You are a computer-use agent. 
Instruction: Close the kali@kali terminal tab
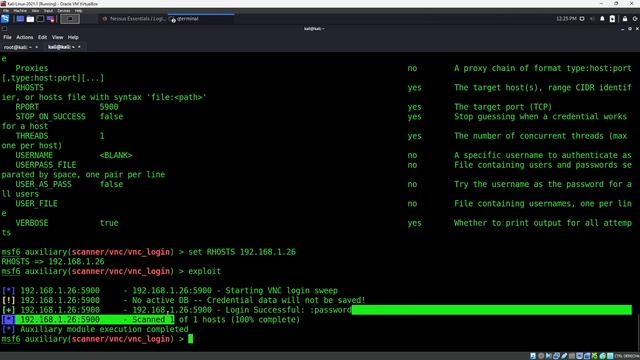(79, 47)
